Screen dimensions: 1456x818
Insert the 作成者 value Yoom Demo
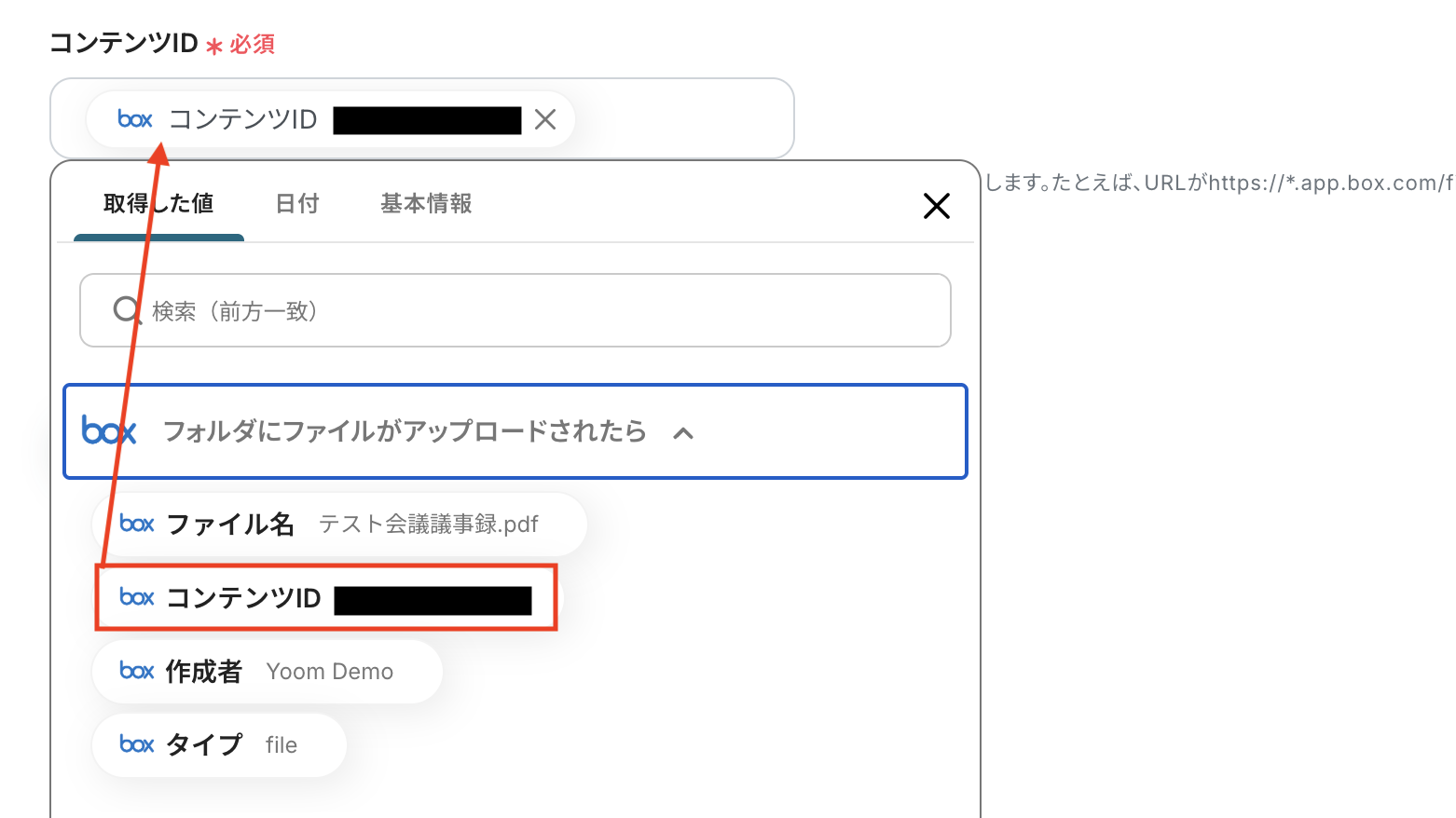(268, 671)
